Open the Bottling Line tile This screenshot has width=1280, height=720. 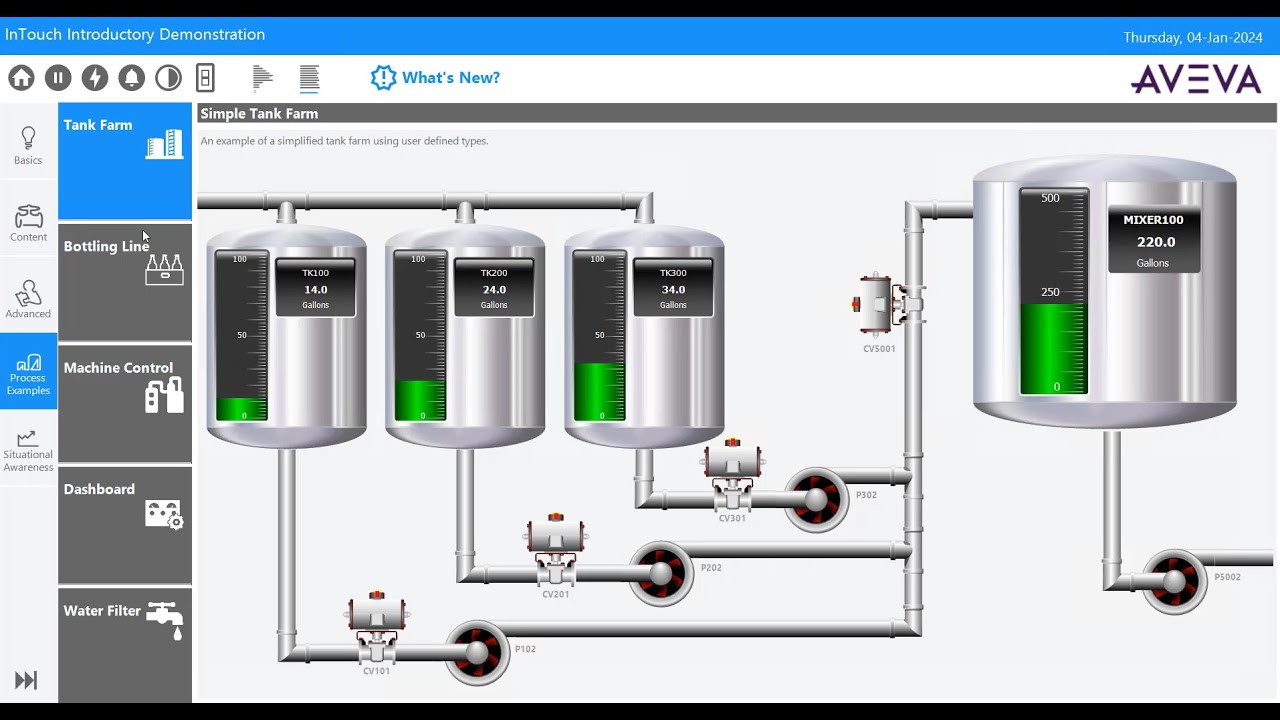[x=125, y=282]
